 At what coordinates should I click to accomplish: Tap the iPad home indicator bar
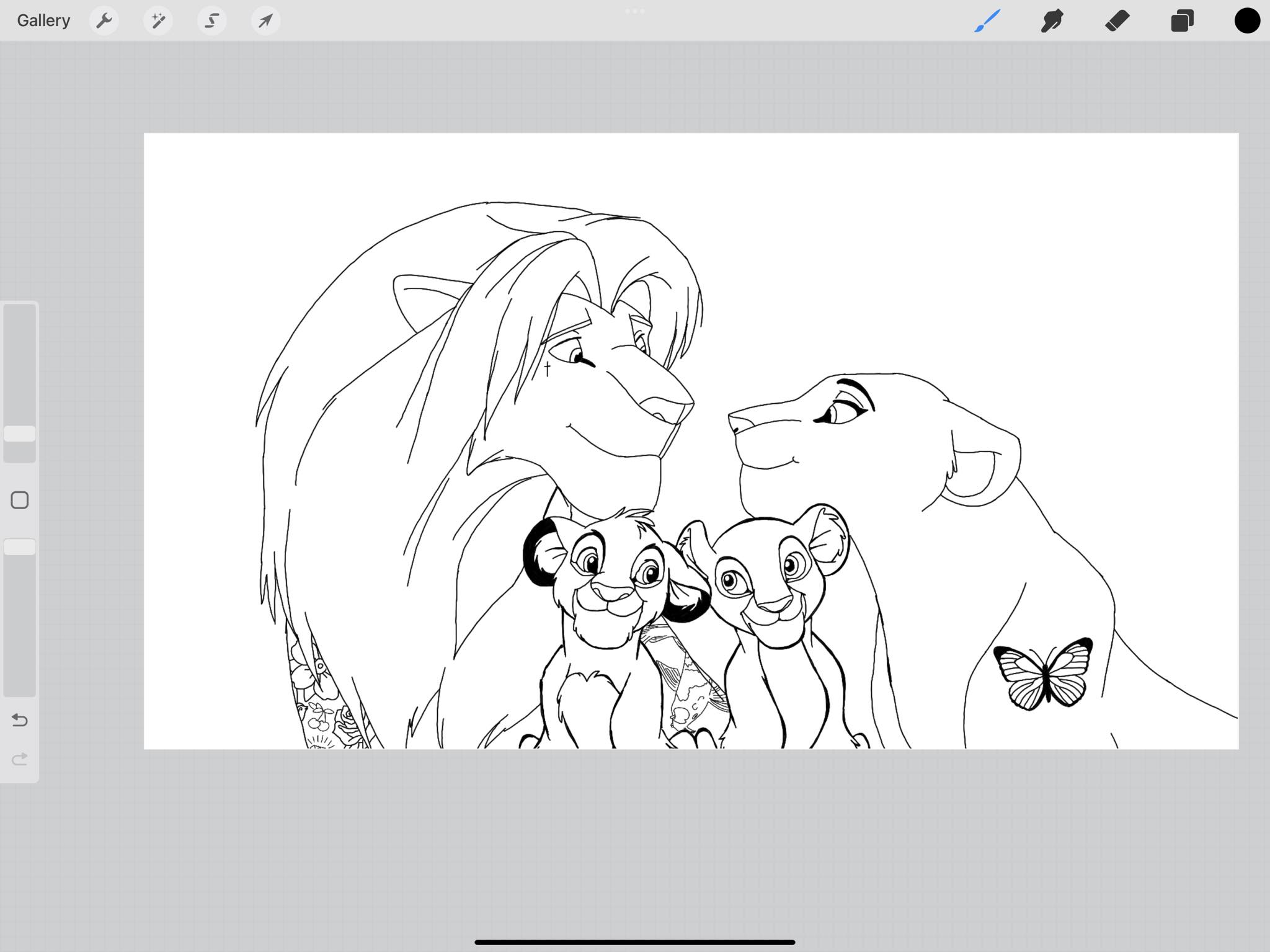coord(635,942)
